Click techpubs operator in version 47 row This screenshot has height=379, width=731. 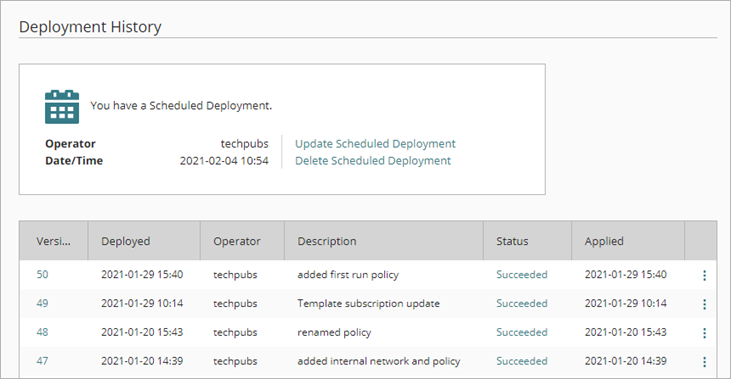pyautogui.click(x=235, y=361)
